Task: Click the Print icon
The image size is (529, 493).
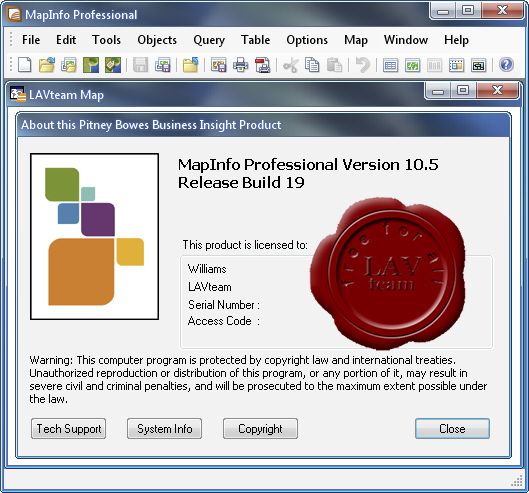Action: (x=241, y=64)
